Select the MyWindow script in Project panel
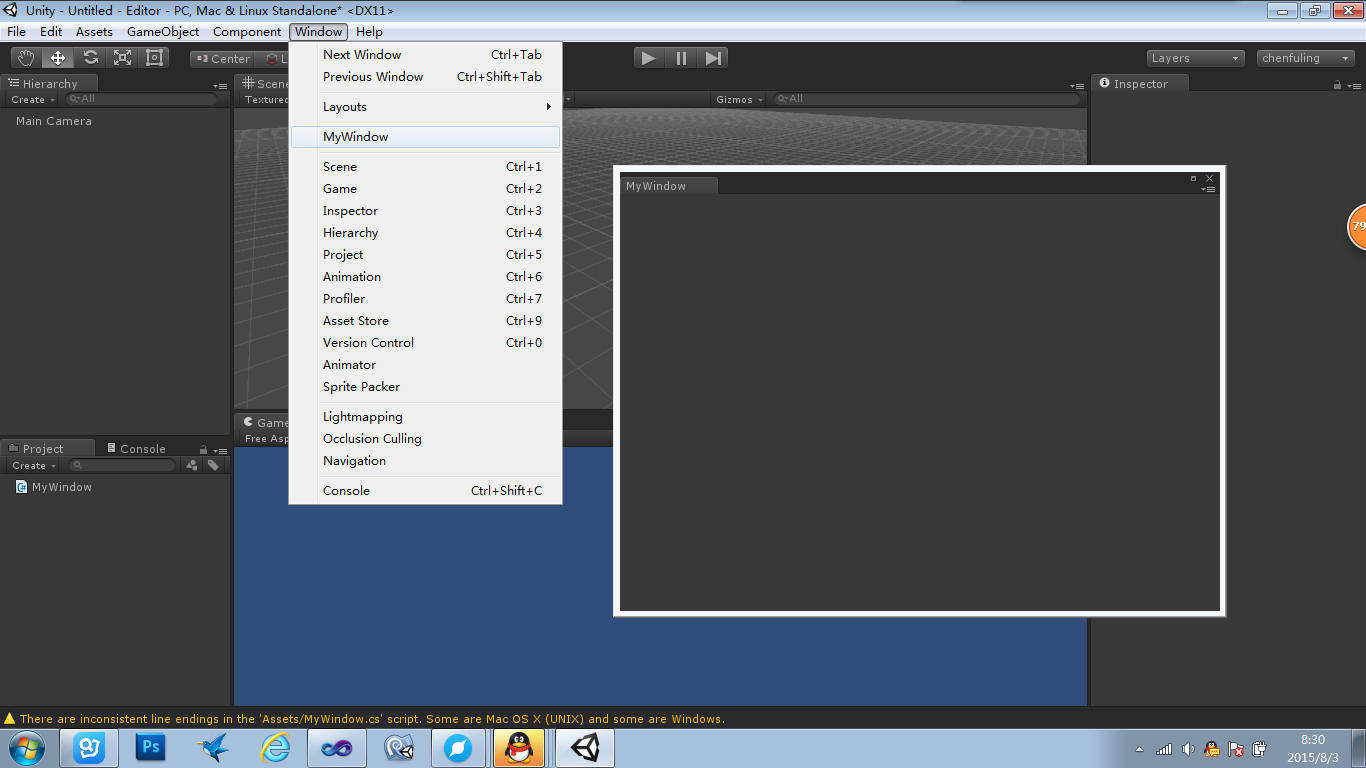 60,487
